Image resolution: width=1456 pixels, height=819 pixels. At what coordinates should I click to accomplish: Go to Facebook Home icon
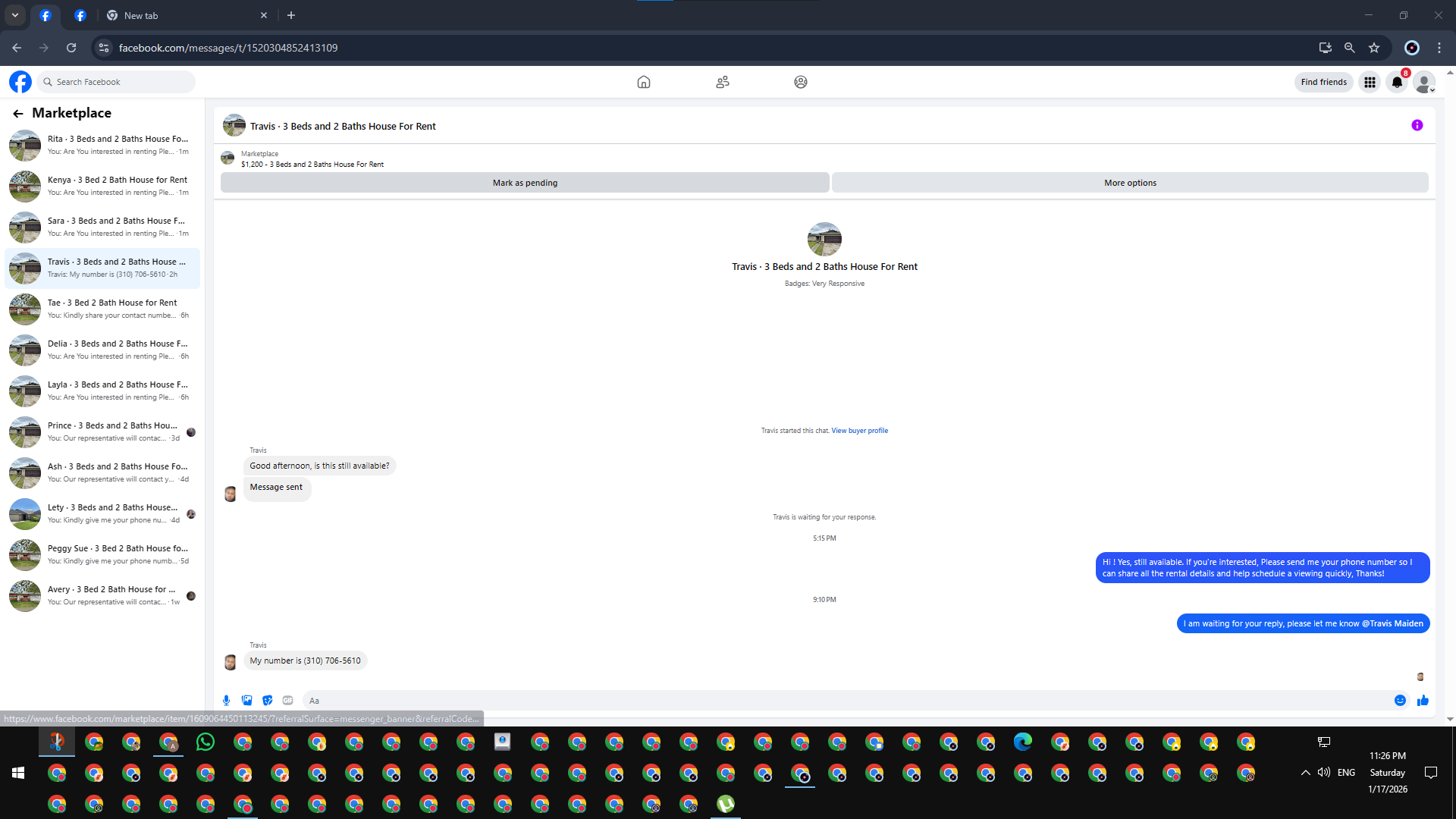click(x=643, y=82)
